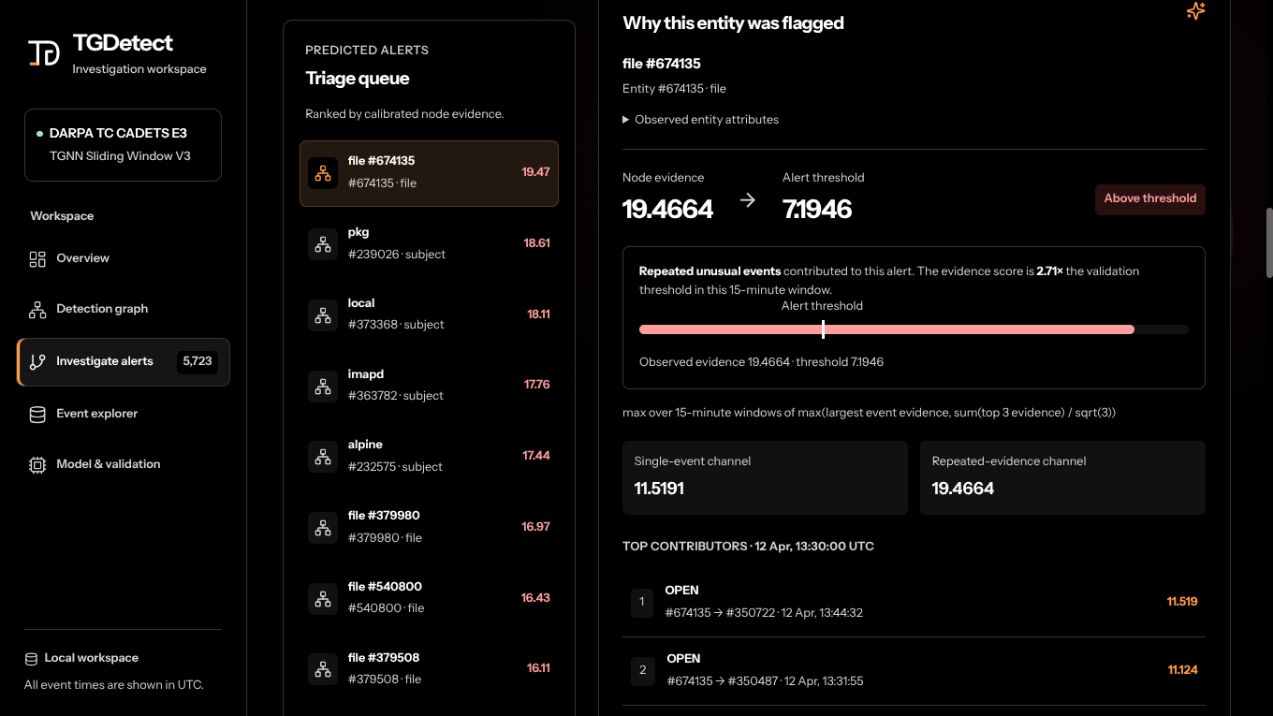Click node icon beside file #379980
This screenshot has width=1273, height=716.
click(x=322, y=527)
